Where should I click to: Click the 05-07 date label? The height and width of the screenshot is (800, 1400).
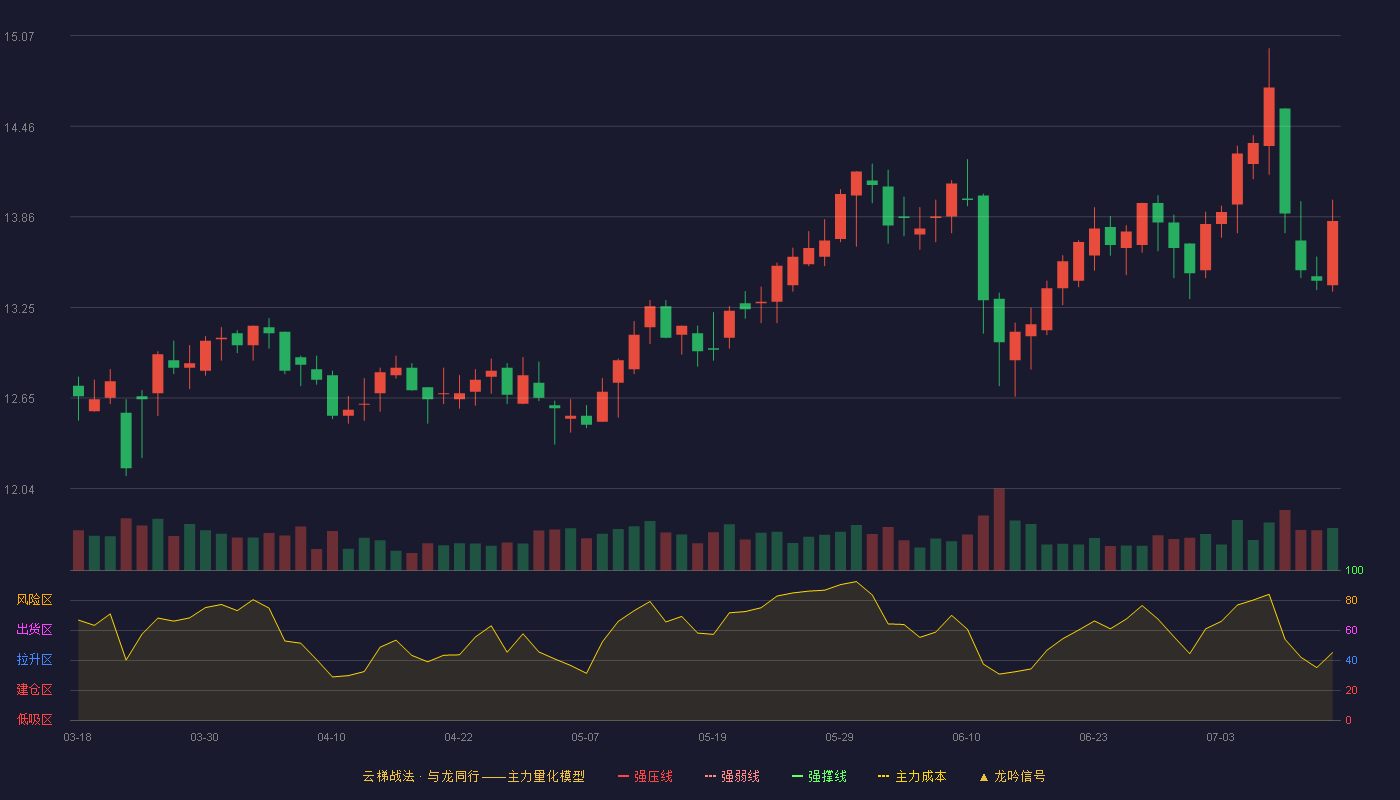point(585,737)
